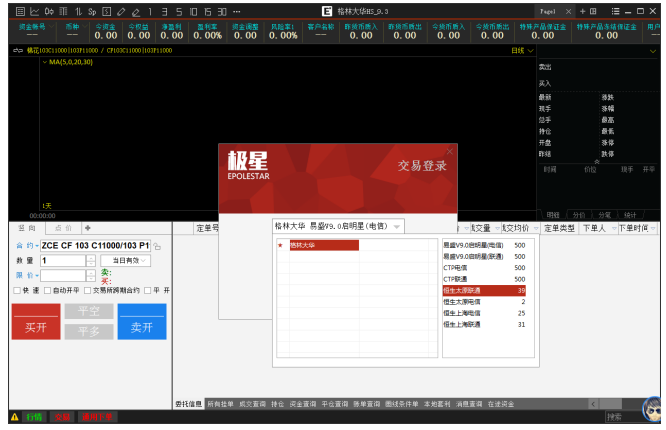Screen dimensions: 666x430
Task: Click the blue 卖开 button
Action: click(x=142, y=322)
